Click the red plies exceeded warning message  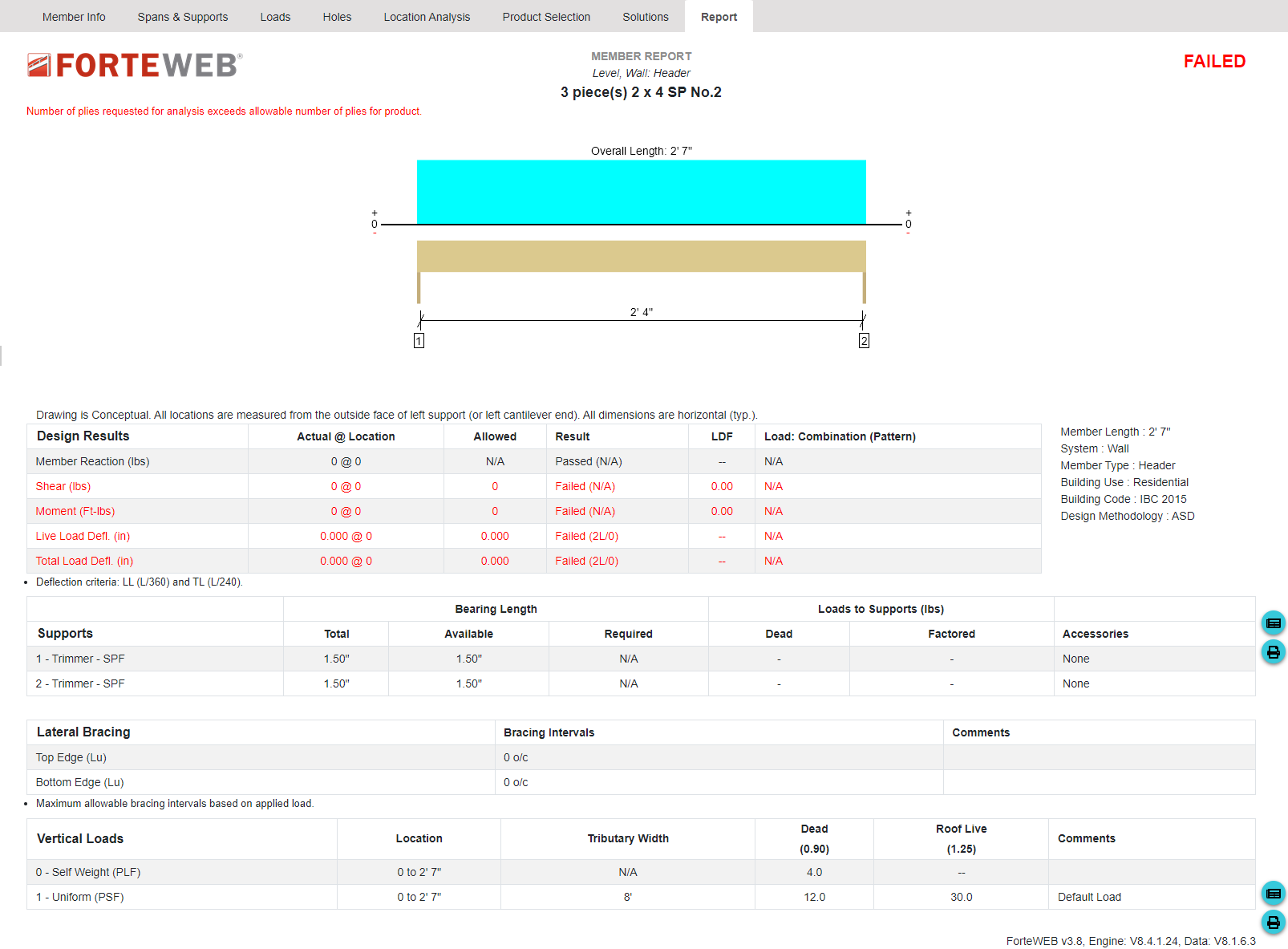[224, 112]
